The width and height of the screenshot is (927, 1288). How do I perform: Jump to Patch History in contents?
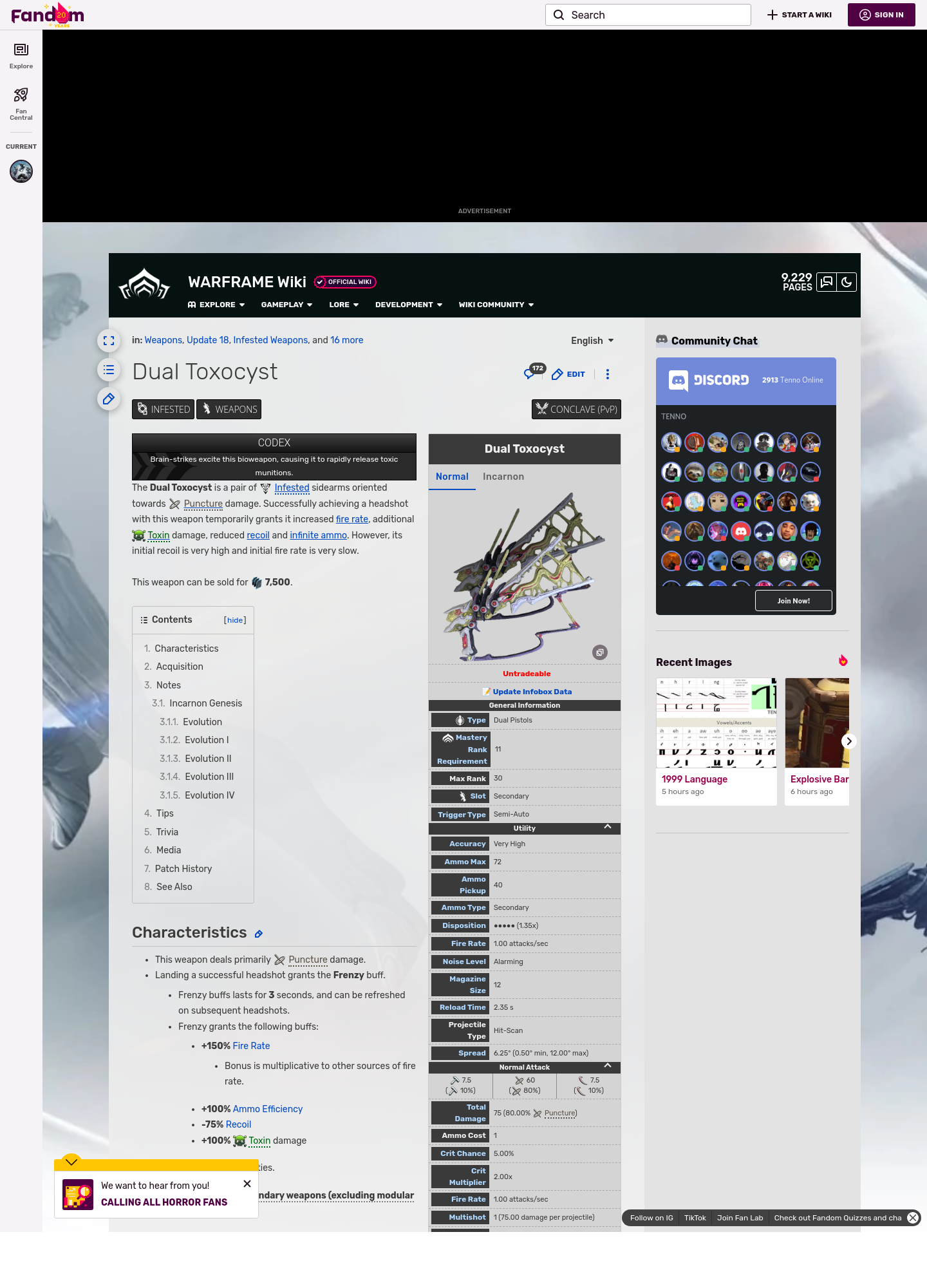pyautogui.click(x=183, y=869)
